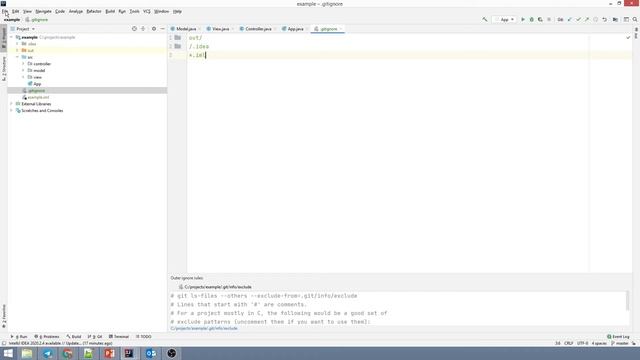This screenshot has width=640, height=360.
Task: Click Expand/Collapse all icon in Project panel
Action: tap(143, 29)
